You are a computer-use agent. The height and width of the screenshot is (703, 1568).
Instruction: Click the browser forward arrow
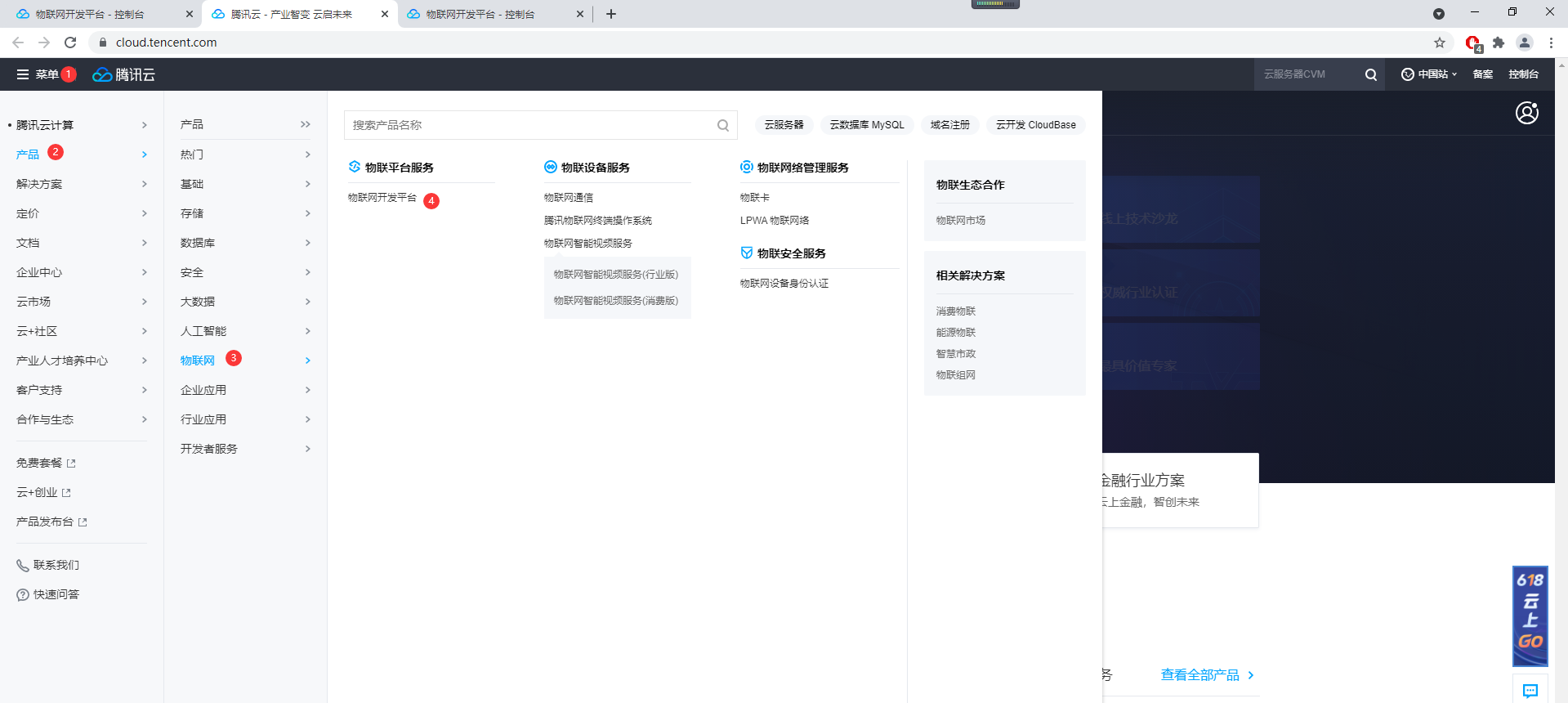[x=44, y=43]
